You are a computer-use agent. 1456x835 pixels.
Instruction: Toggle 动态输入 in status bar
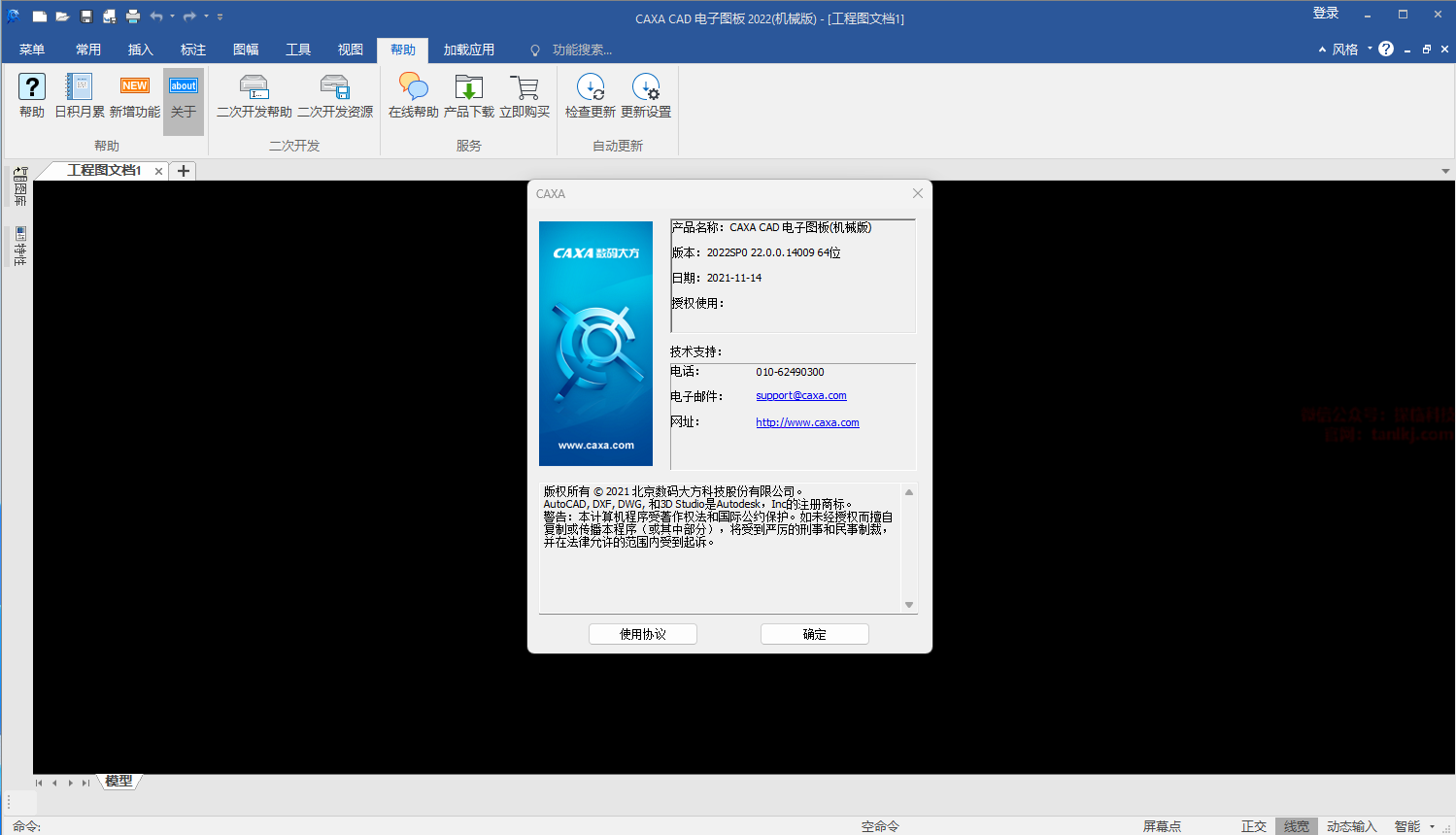click(x=1351, y=826)
